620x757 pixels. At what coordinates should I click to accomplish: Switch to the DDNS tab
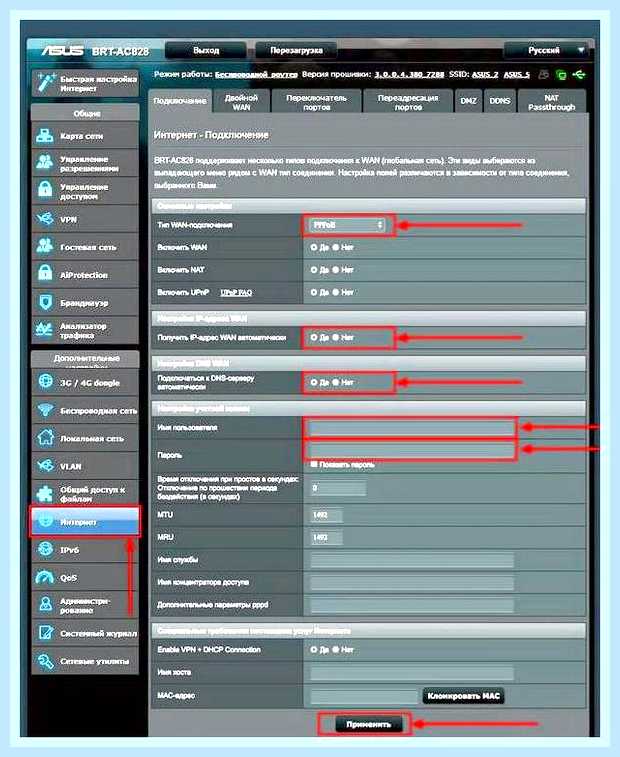tap(500, 101)
